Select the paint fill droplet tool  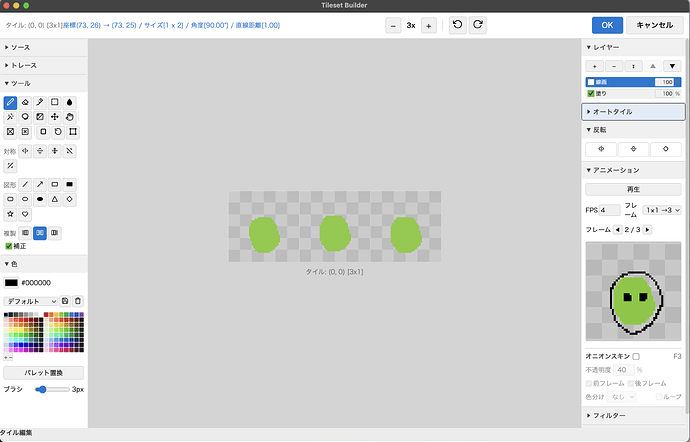click(70, 103)
